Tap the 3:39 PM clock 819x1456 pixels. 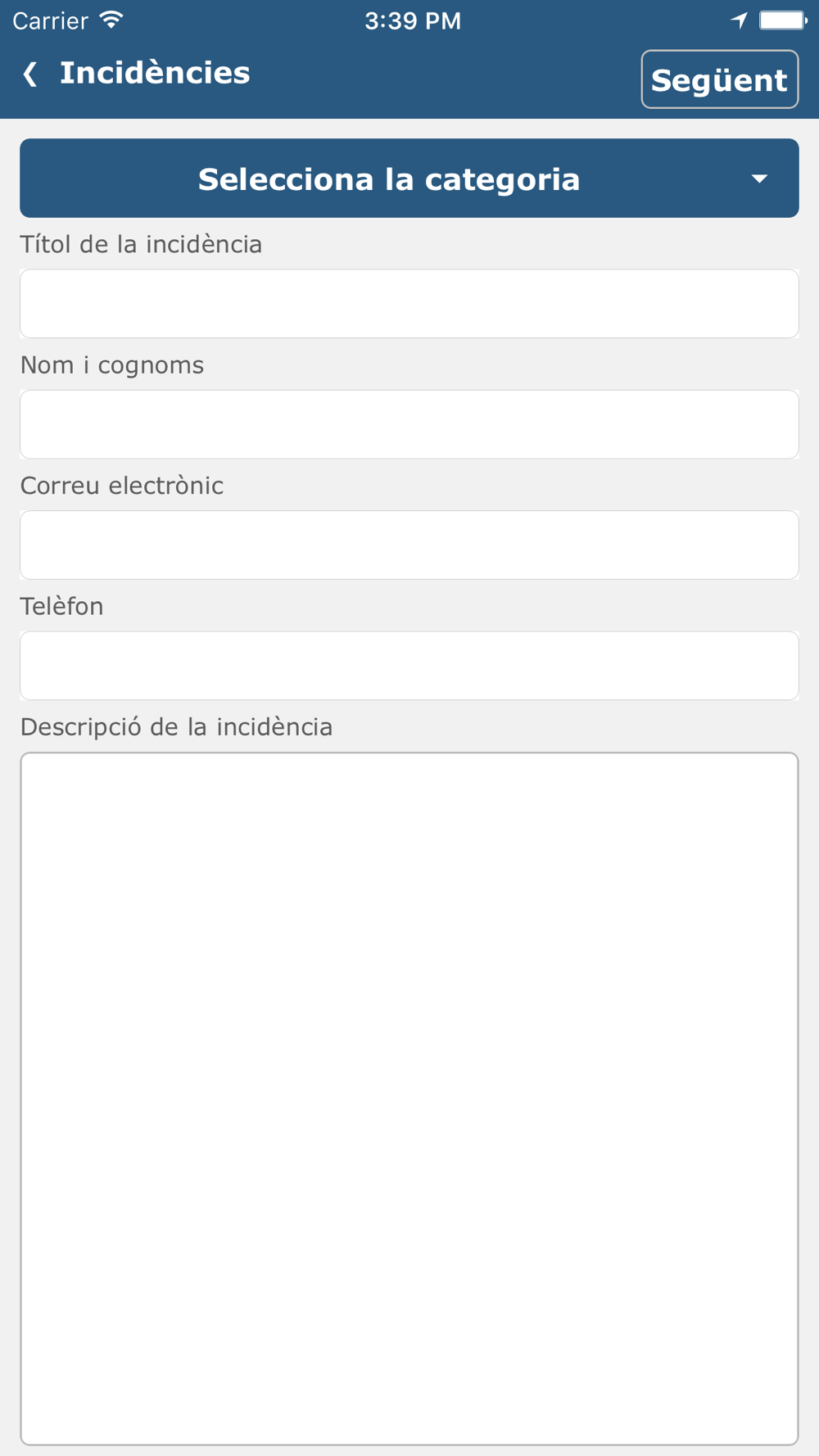[413, 20]
